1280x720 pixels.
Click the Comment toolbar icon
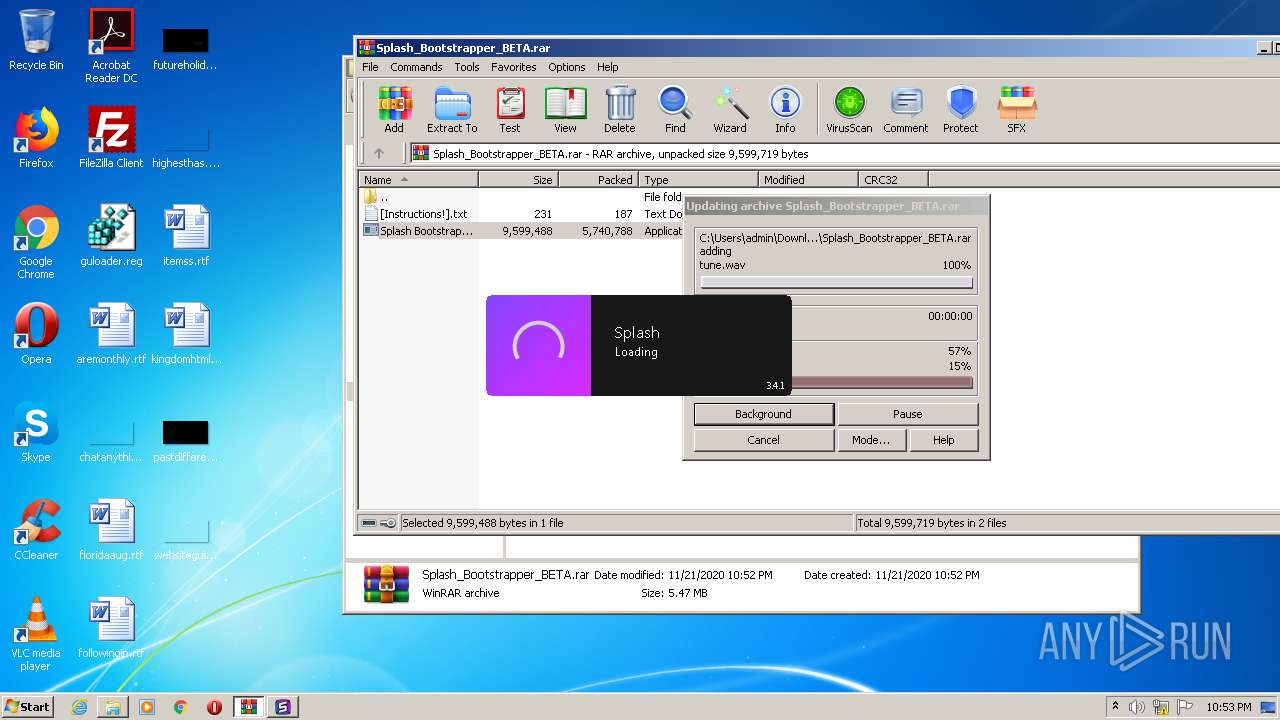[x=906, y=109]
